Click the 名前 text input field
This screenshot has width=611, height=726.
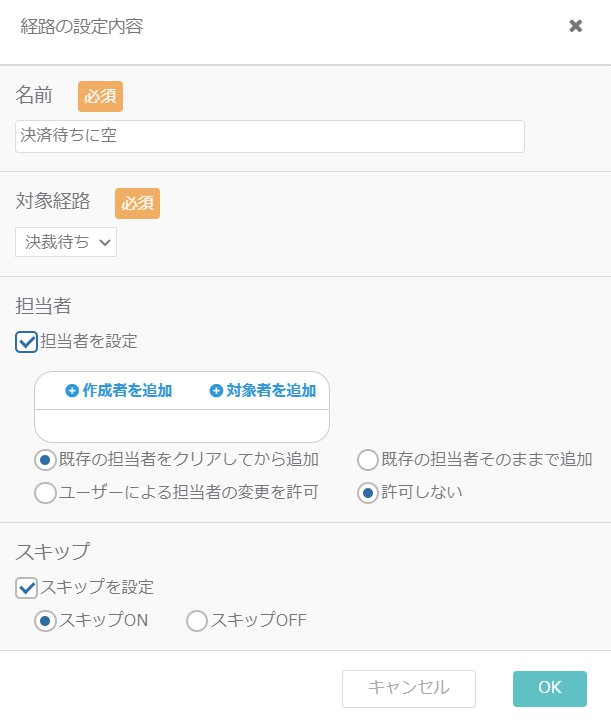coord(270,136)
